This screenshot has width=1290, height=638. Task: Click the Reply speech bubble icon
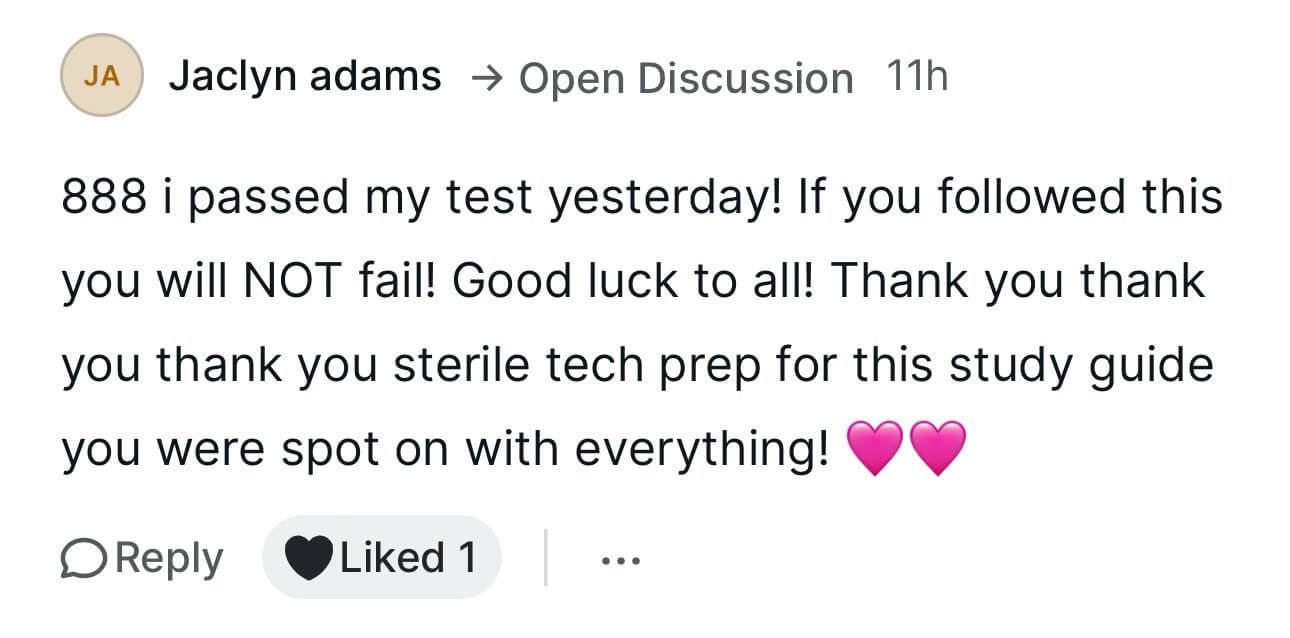(x=85, y=558)
